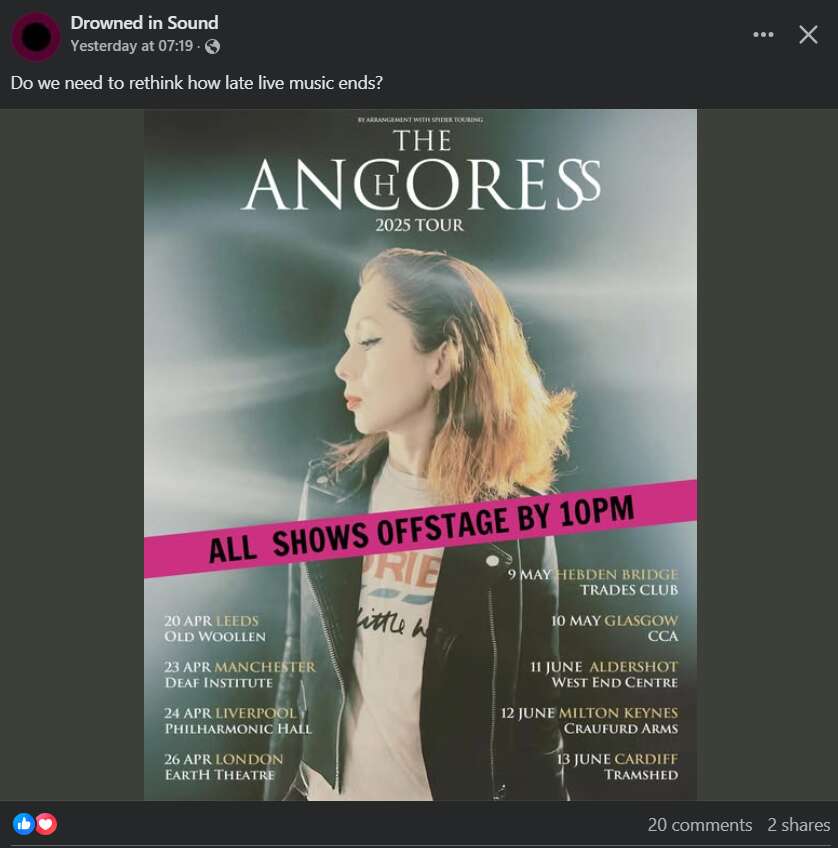Click the '26 Apr London Earth Theatre' listing
The width and height of the screenshot is (838, 848).
pos(223,767)
